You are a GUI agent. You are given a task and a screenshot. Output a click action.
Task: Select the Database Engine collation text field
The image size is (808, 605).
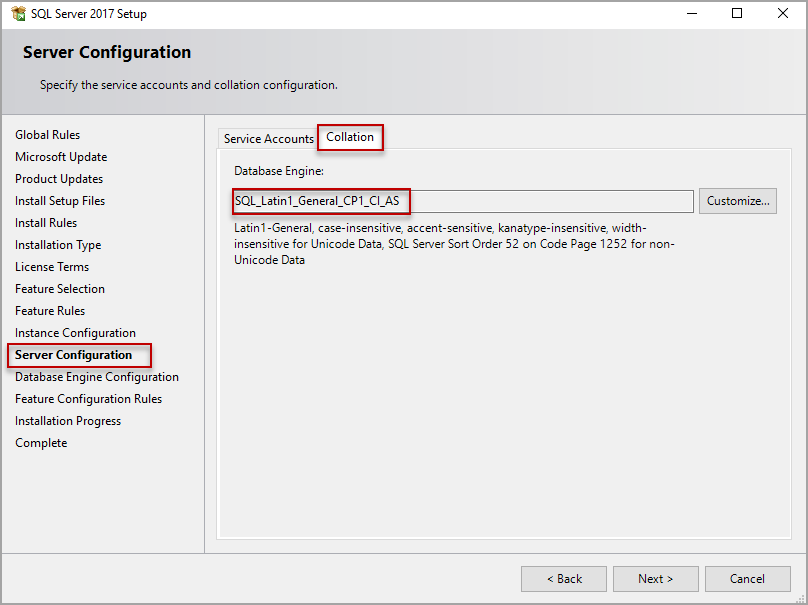click(460, 200)
